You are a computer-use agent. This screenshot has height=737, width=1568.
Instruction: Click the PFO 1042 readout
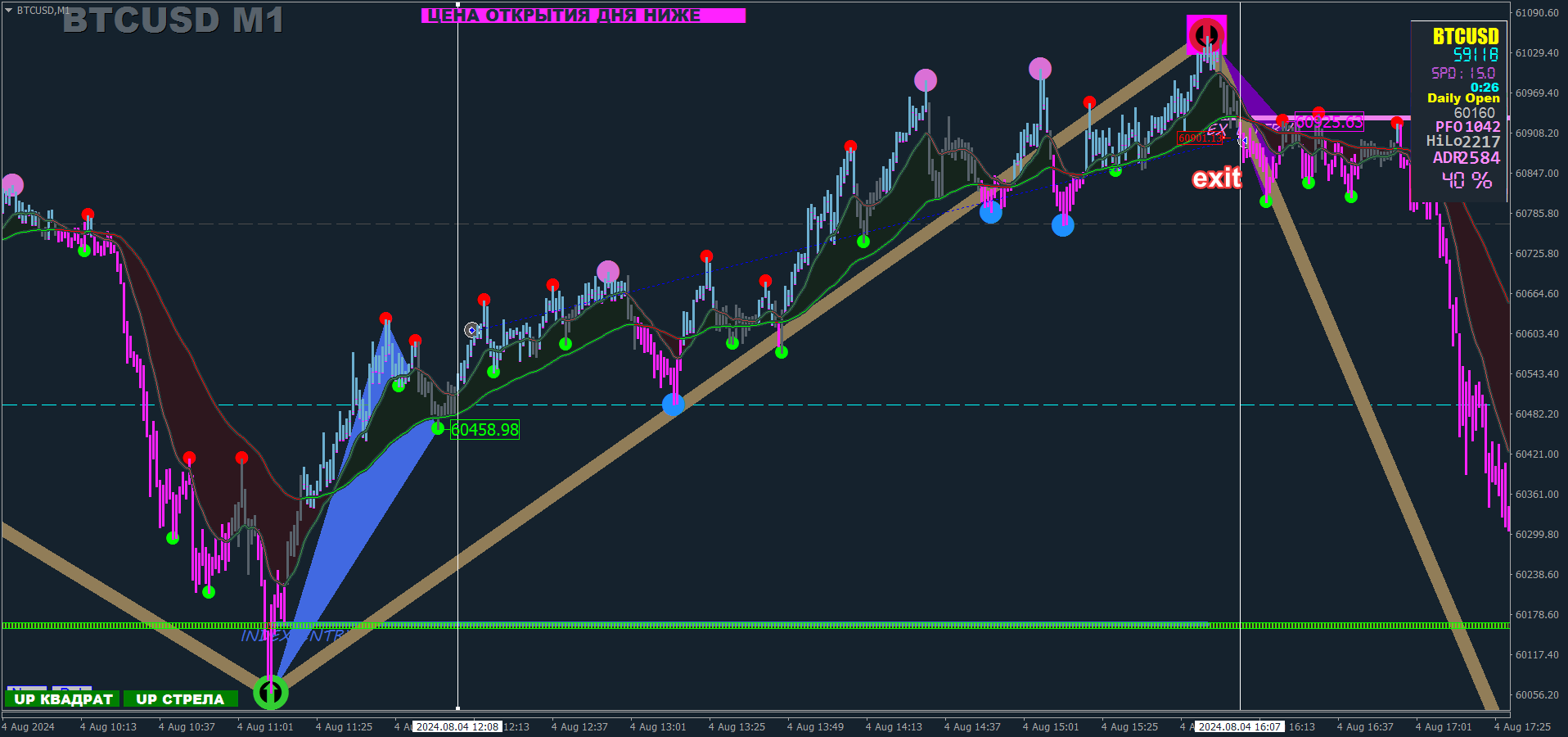pyautogui.click(x=1467, y=127)
